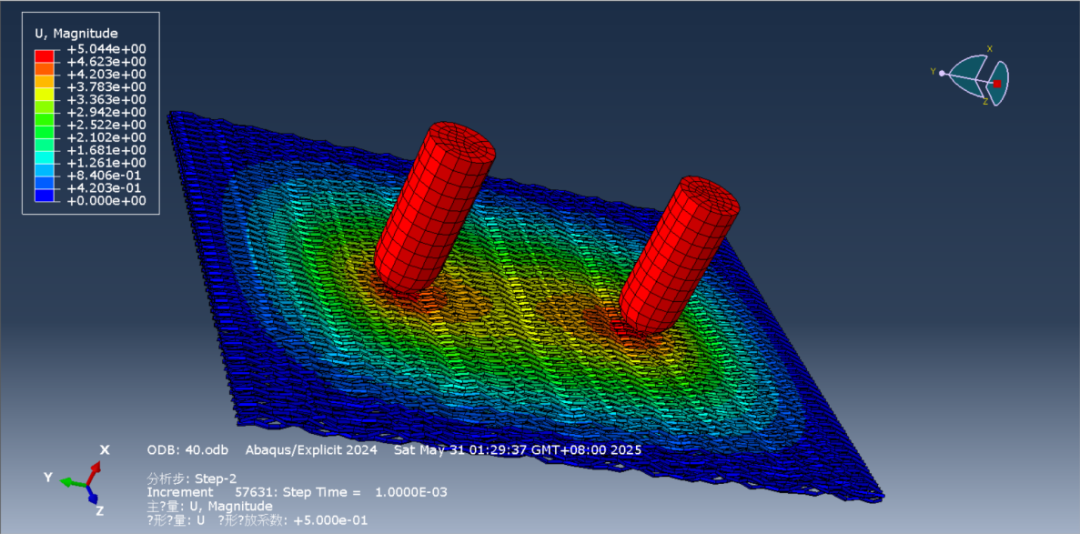
Task: Click the green Y axis arrow of the triad
Action: [73, 482]
